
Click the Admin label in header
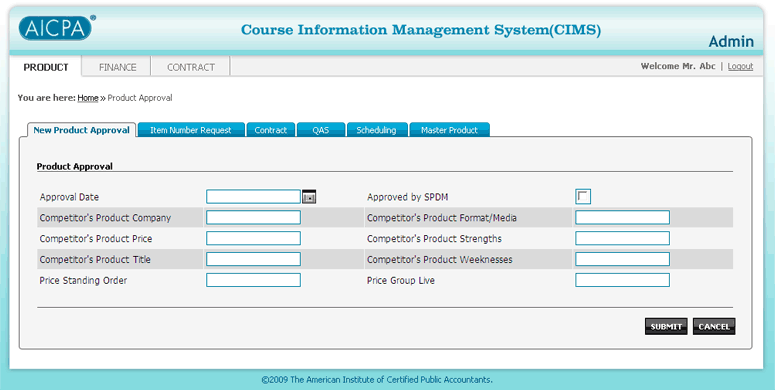pyautogui.click(x=731, y=42)
